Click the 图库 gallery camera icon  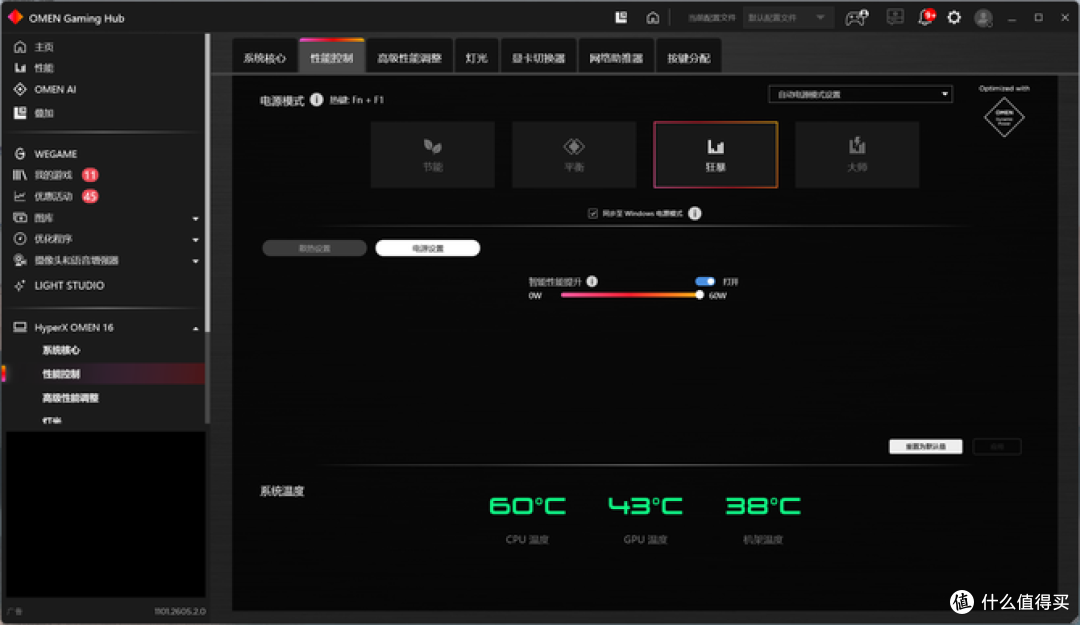click(20, 218)
